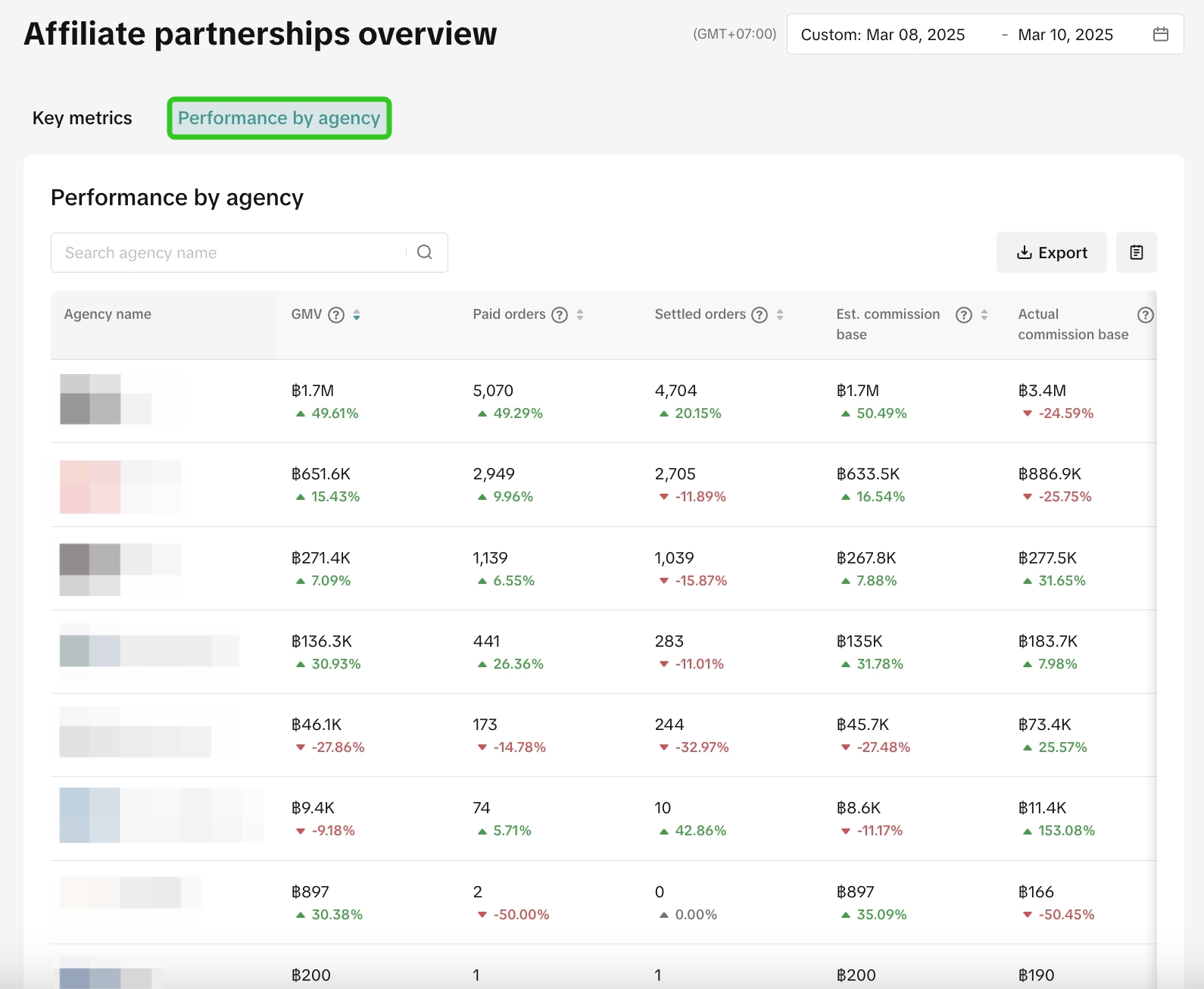
Task: Sort the table by Settled orders
Action: [x=780, y=315]
